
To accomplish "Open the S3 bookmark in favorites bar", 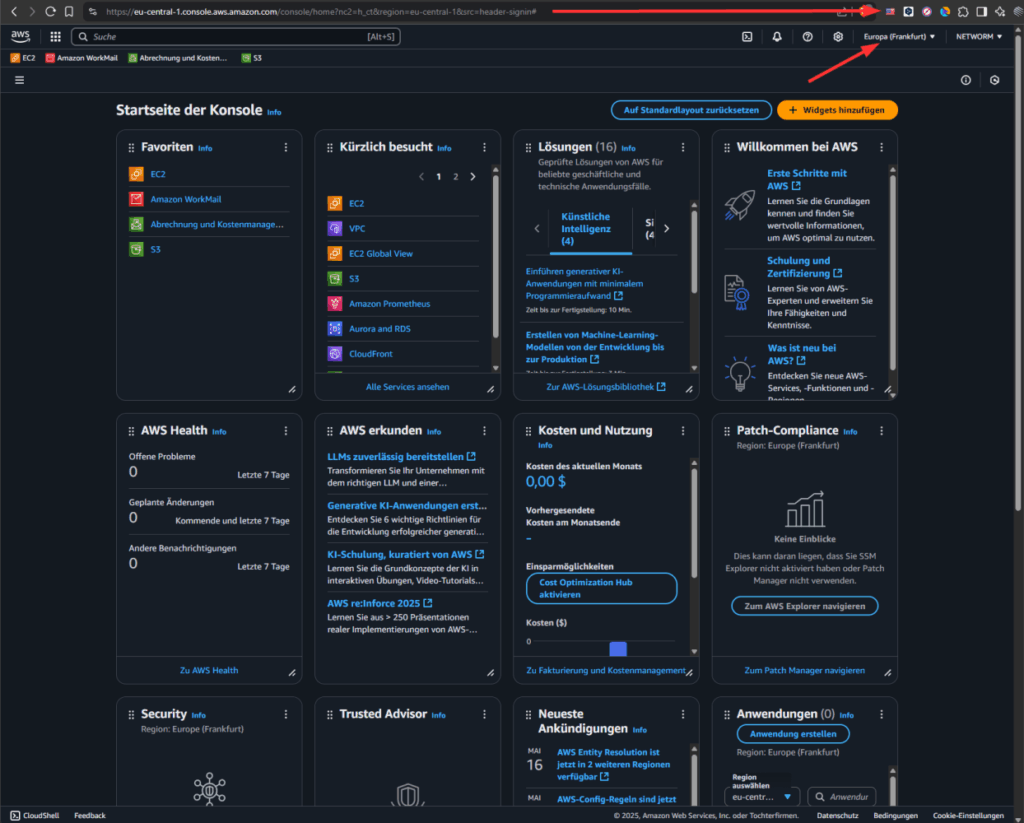I will click(251, 58).
